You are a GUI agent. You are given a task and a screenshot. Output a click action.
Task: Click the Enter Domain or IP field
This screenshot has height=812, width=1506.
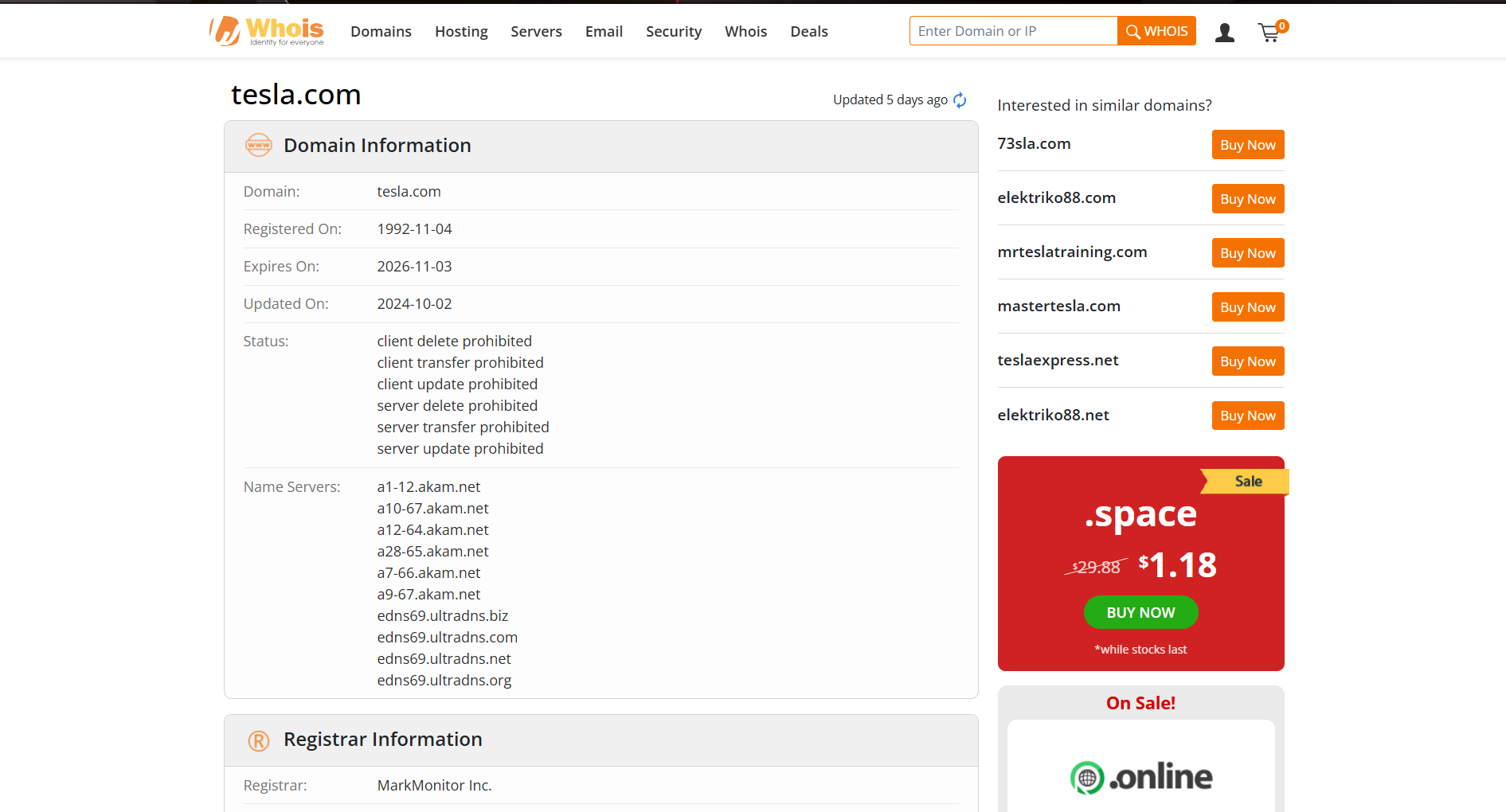click(1012, 31)
